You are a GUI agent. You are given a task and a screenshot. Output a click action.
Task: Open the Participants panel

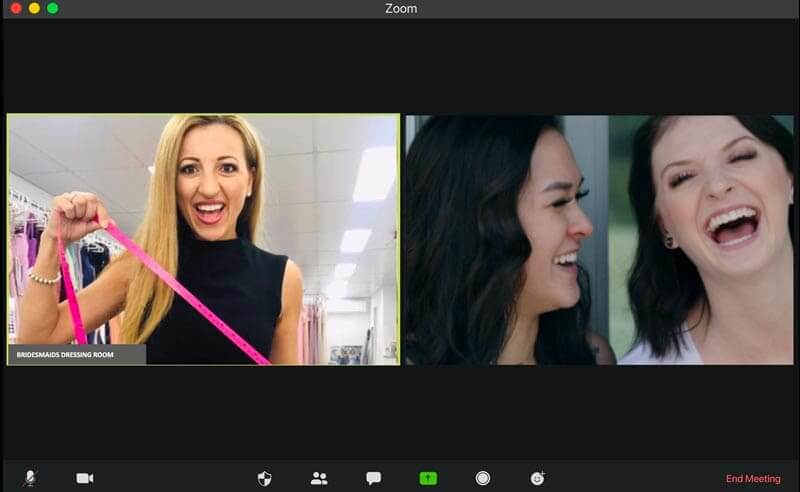coord(319,478)
